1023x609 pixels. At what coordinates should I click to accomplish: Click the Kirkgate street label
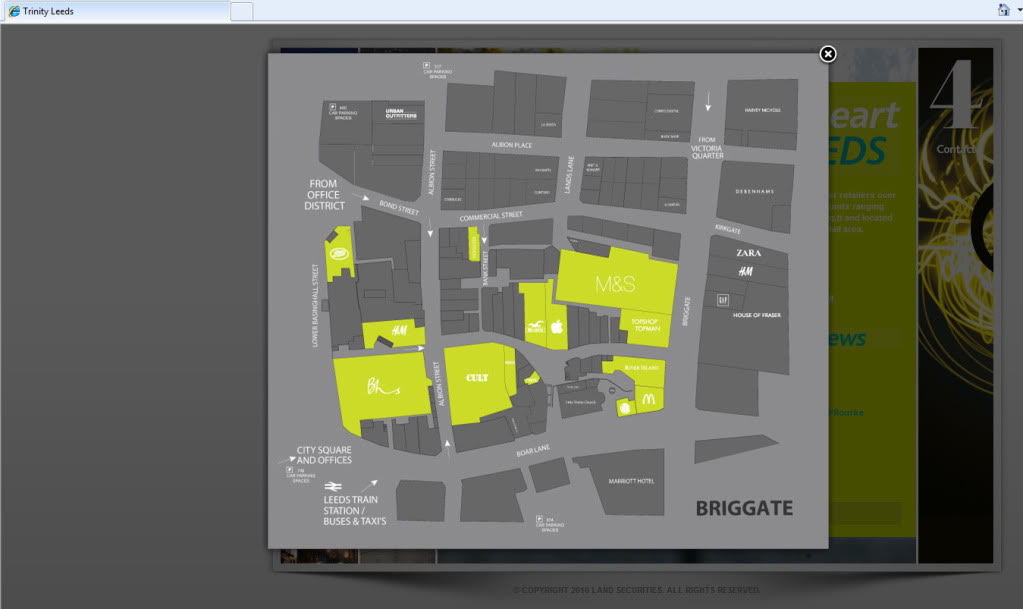728,228
